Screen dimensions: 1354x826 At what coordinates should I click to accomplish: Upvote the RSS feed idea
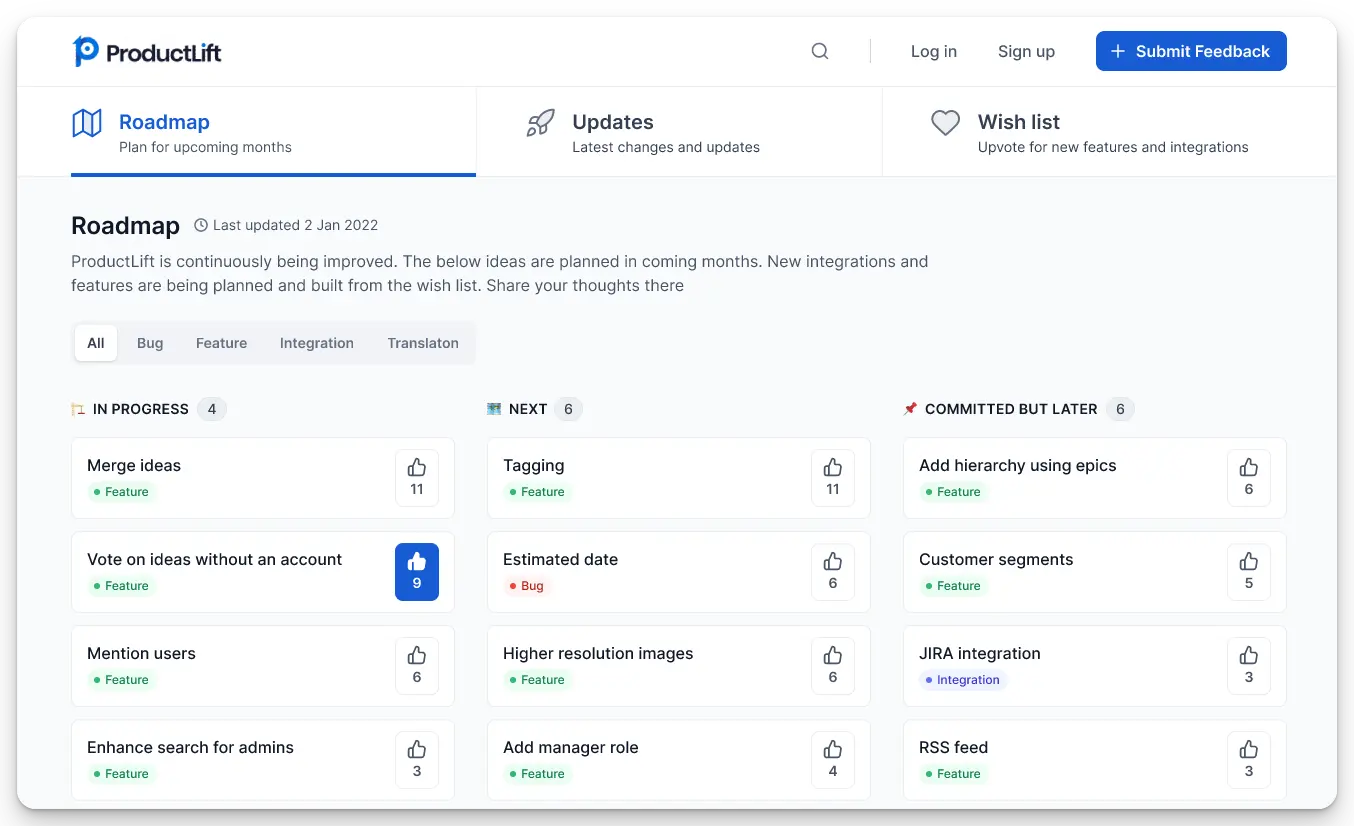pos(1248,759)
